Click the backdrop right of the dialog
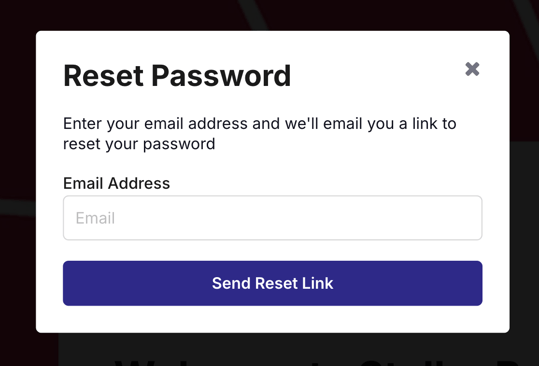Image resolution: width=539 pixels, height=366 pixels. (x=524, y=172)
